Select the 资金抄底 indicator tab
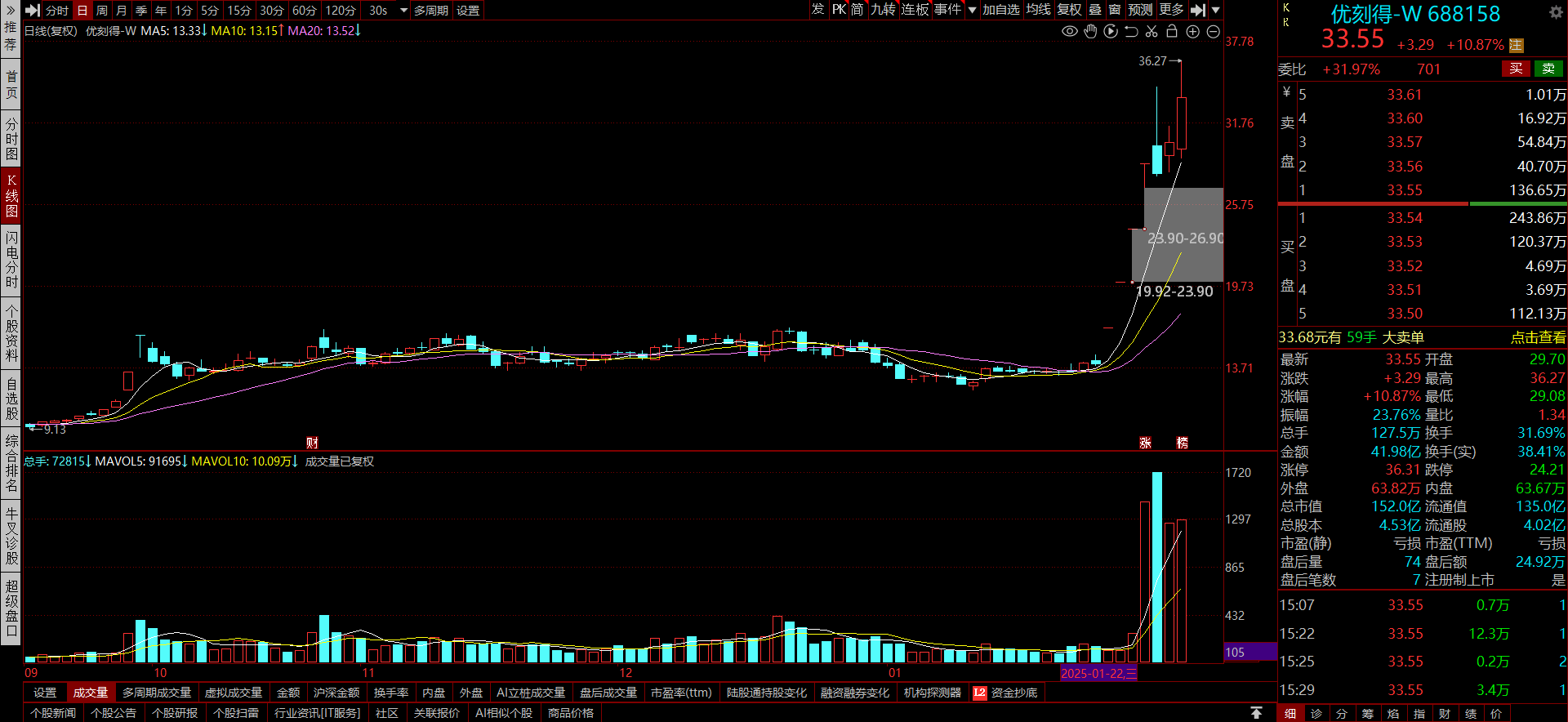The height and width of the screenshot is (722, 1568). pyautogui.click(x=1014, y=693)
